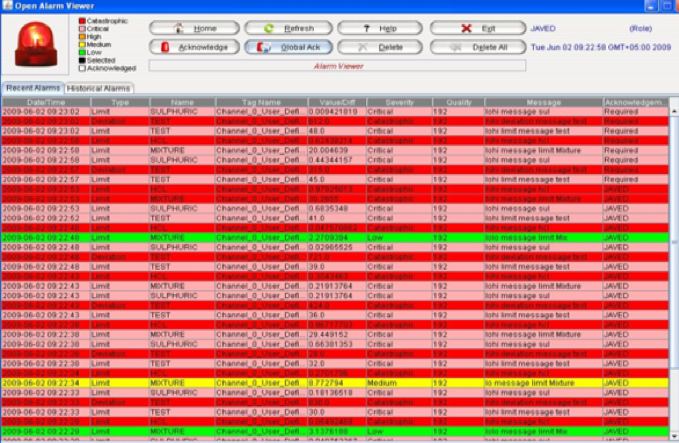Click the question mark Help icon
This screenshot has width=679, height=443.
(x=366, y=29)
